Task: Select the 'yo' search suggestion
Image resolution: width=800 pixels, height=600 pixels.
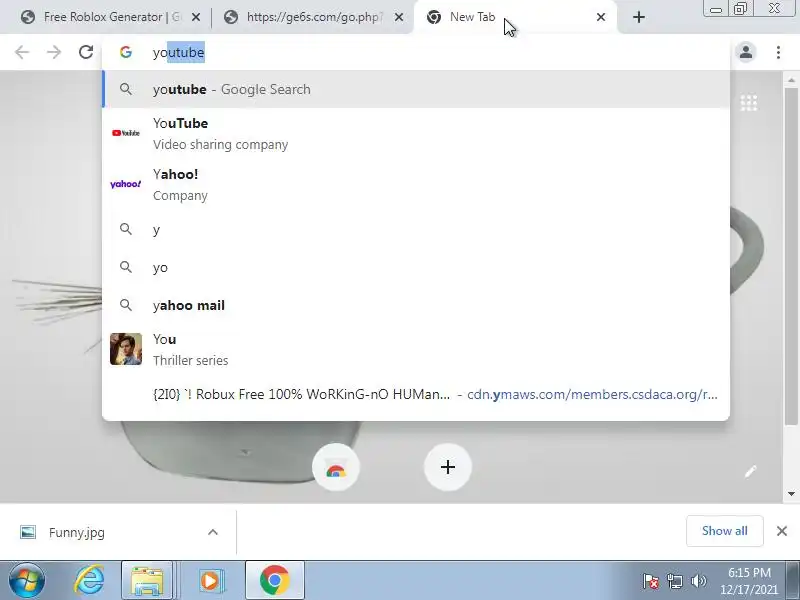Action: [x=416, y=267]
